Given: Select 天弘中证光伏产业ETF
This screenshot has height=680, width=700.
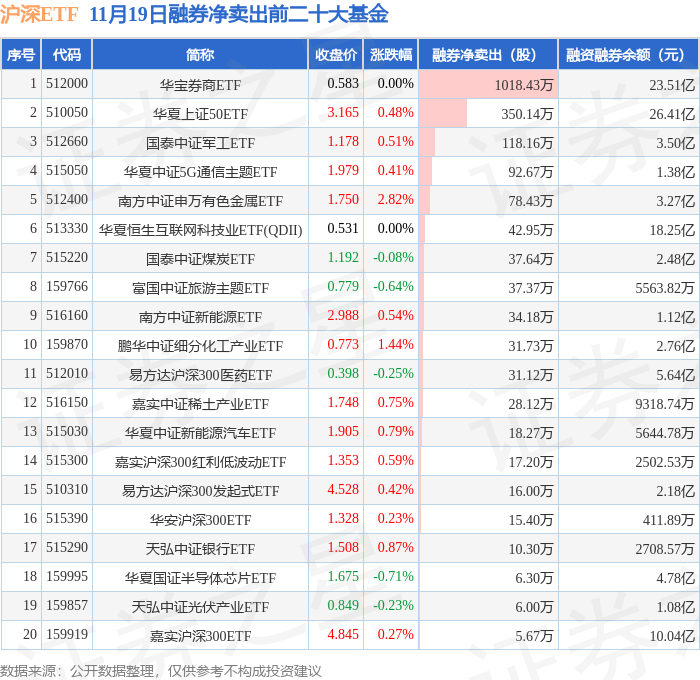Looking at the screenshot, I should [x=200, y=607].
